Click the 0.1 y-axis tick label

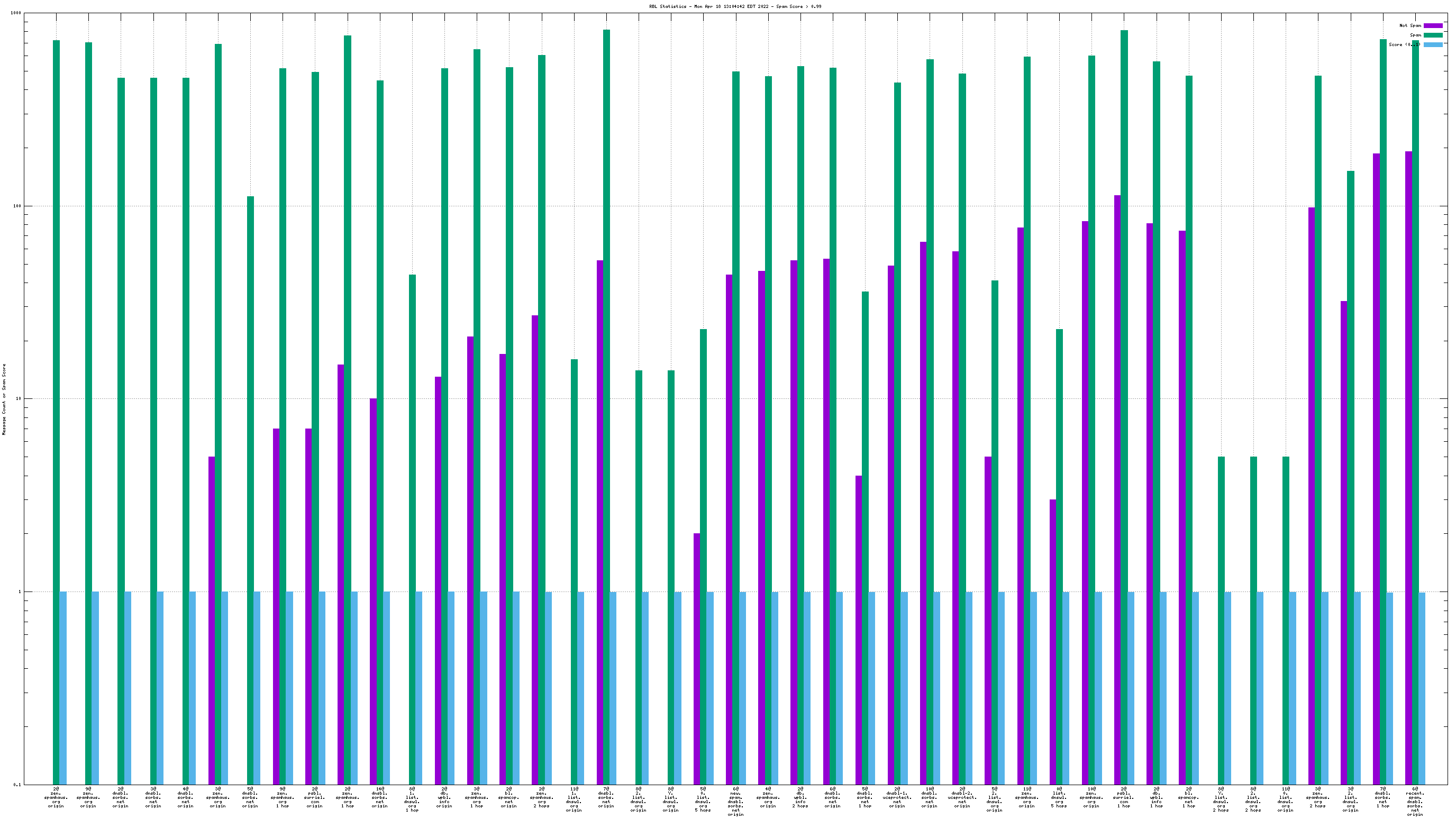pos(17,785)
